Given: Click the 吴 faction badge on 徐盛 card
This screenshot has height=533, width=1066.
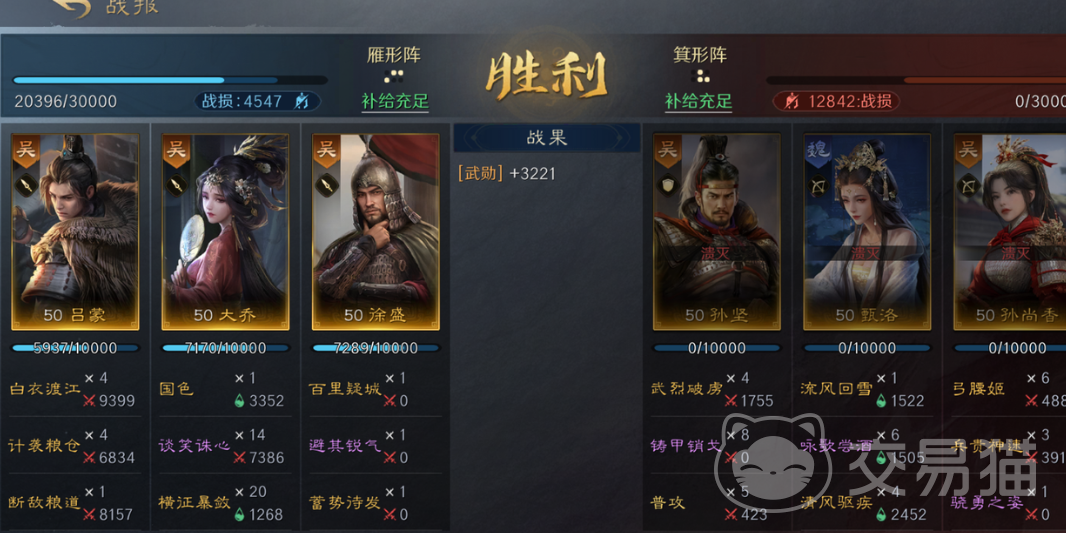Looking at the screenshot, I should point(326,151).
